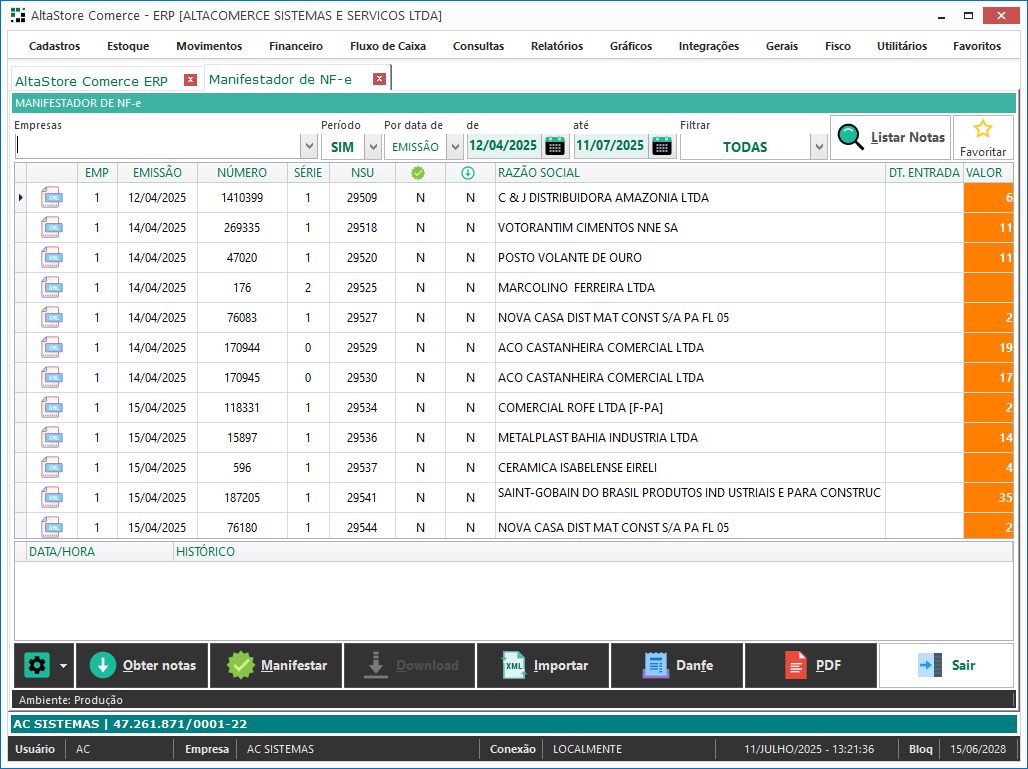Expand the Empresas dropdown
The width and height of the screenshot is (1028, 769).
pos(309,146)
